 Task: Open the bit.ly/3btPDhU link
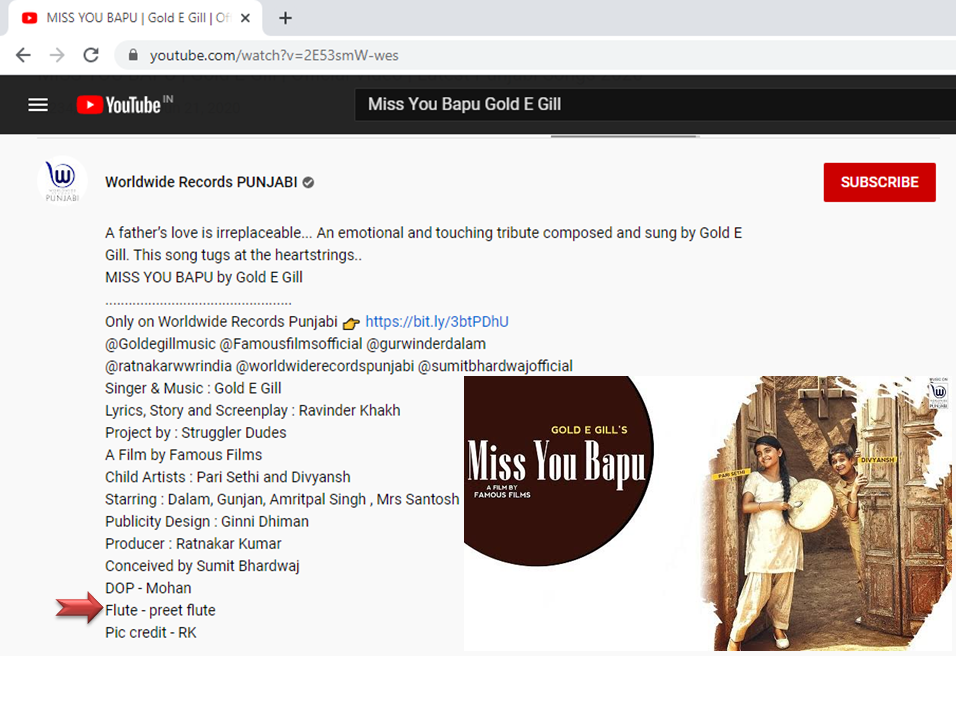coord(437,322)
